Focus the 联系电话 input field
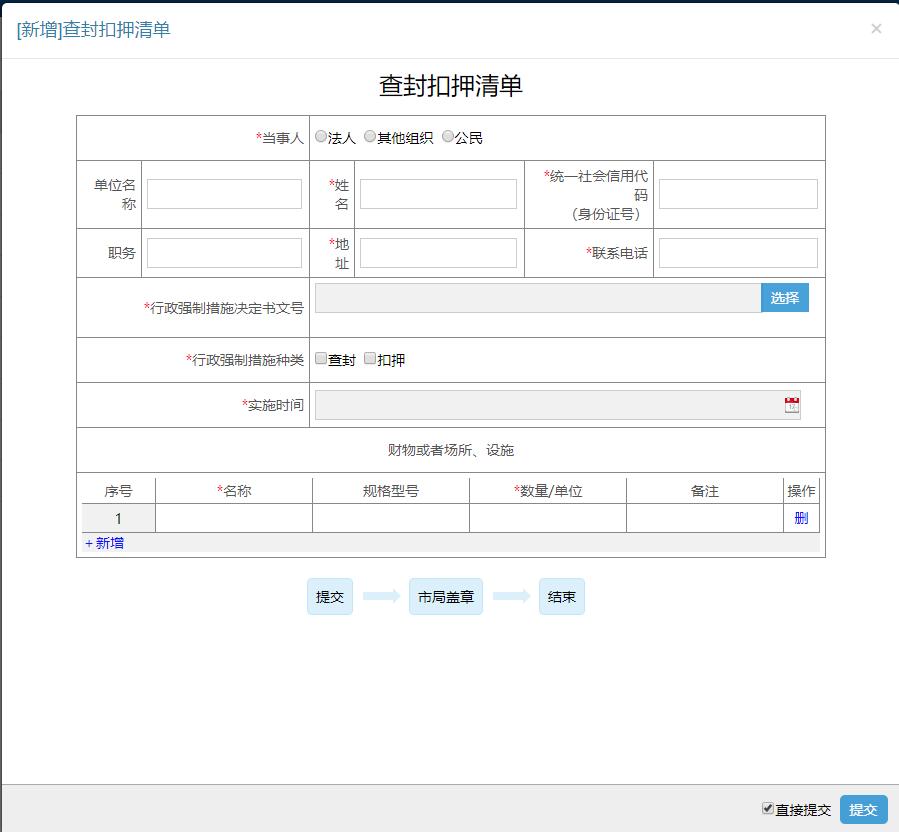 point(738,253)
